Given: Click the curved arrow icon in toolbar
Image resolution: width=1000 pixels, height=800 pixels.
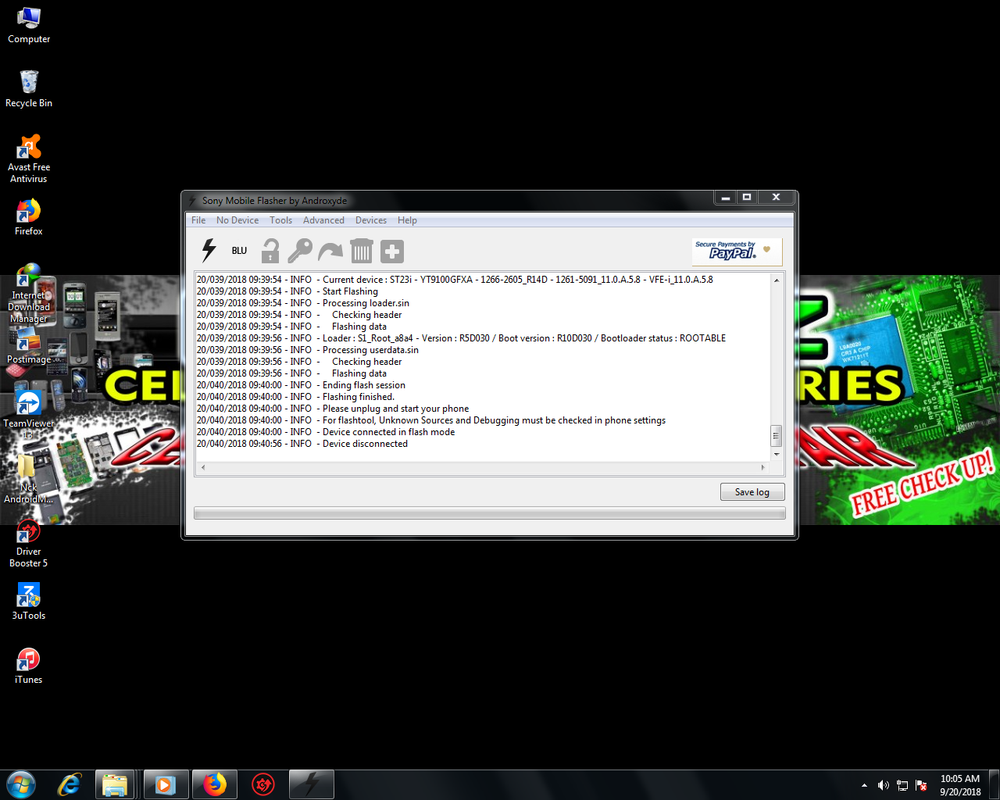Looking at the screenshot, I should coord(330,251).
